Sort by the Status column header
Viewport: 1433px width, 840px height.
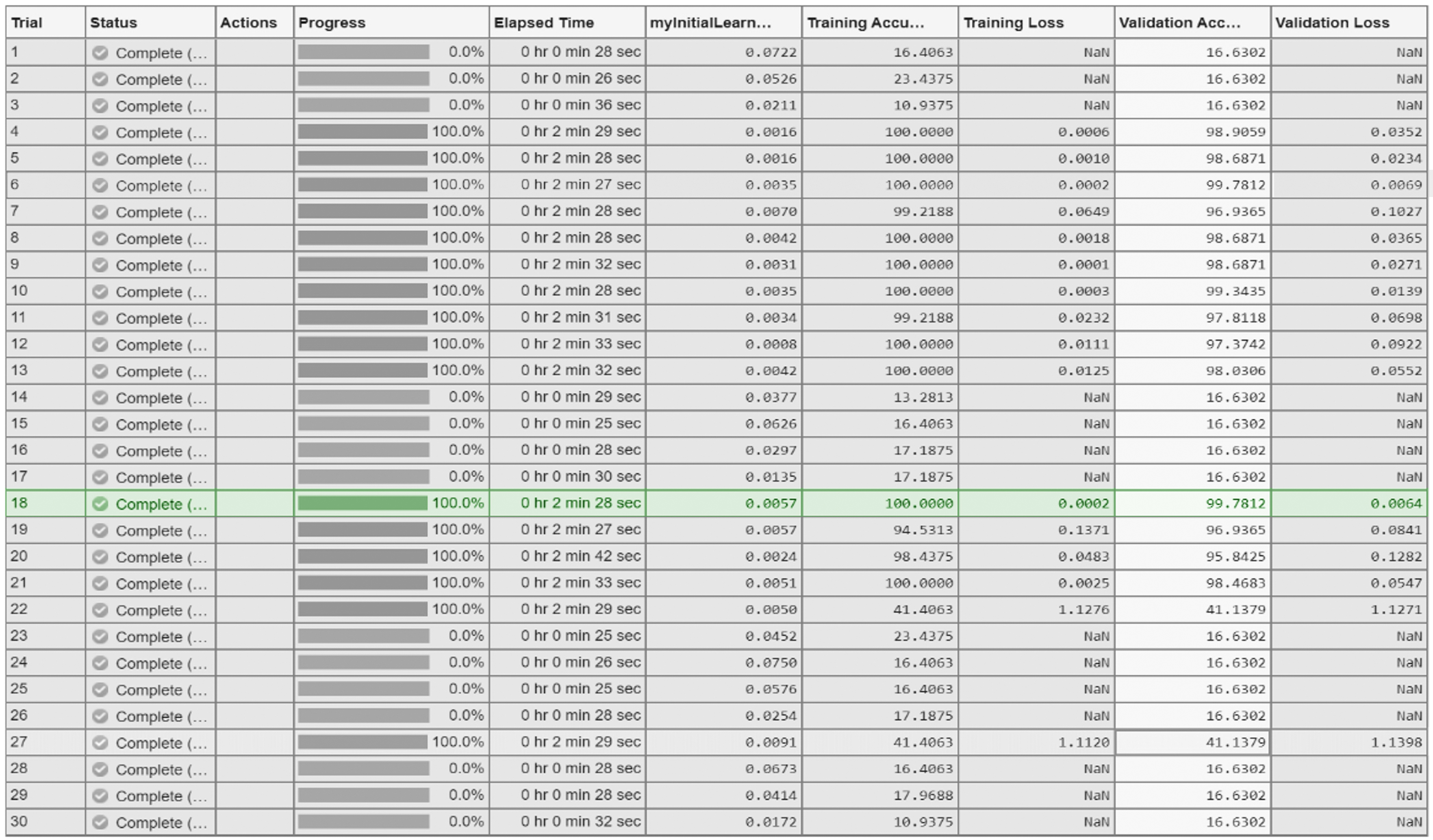pyautogui.click(x=151, y=23)
